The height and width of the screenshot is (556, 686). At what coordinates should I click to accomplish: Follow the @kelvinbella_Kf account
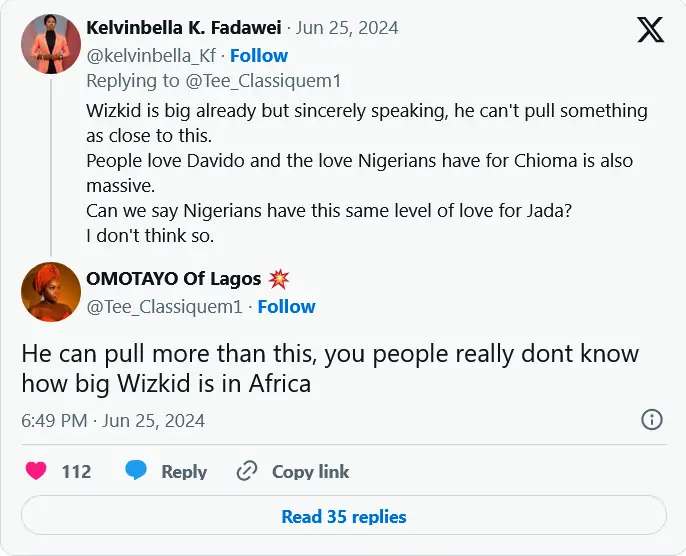tap(258, 55)
